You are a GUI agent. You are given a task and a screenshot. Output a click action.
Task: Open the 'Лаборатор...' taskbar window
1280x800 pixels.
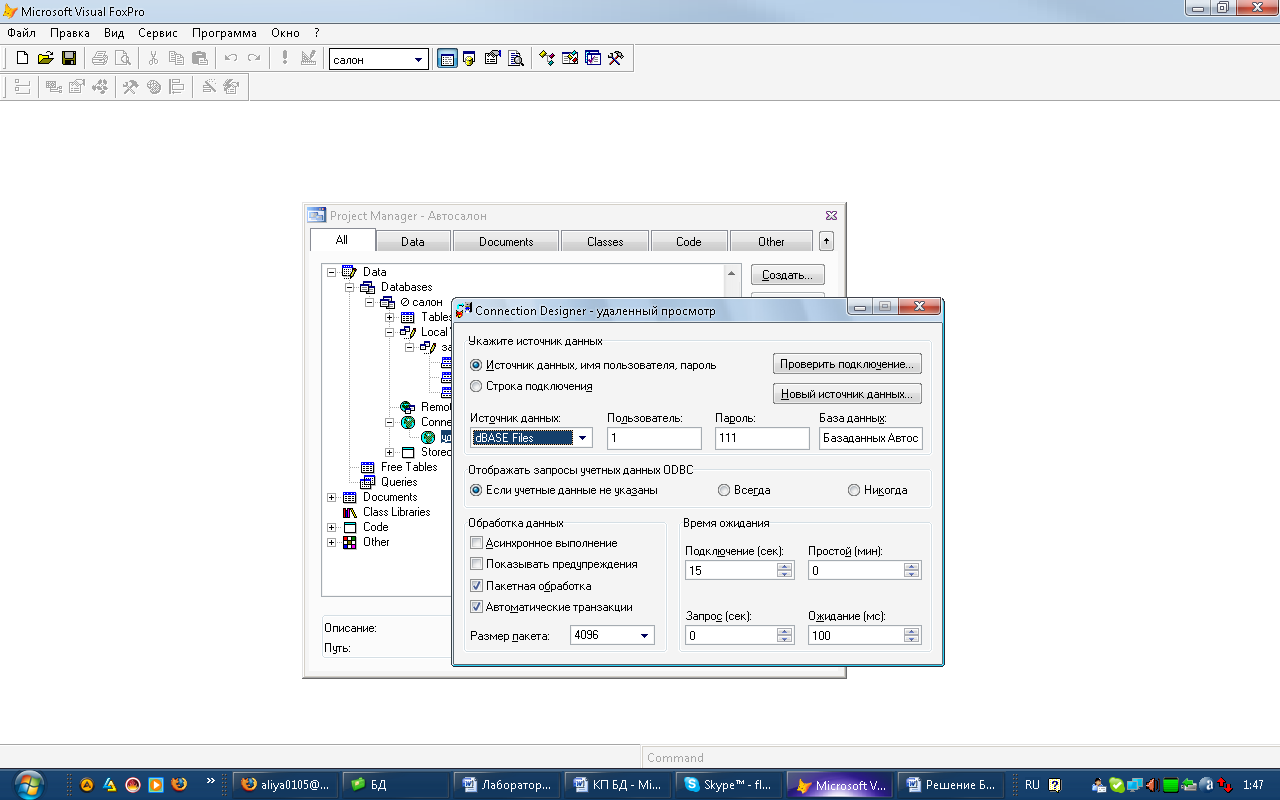click(x=508, y=785)
